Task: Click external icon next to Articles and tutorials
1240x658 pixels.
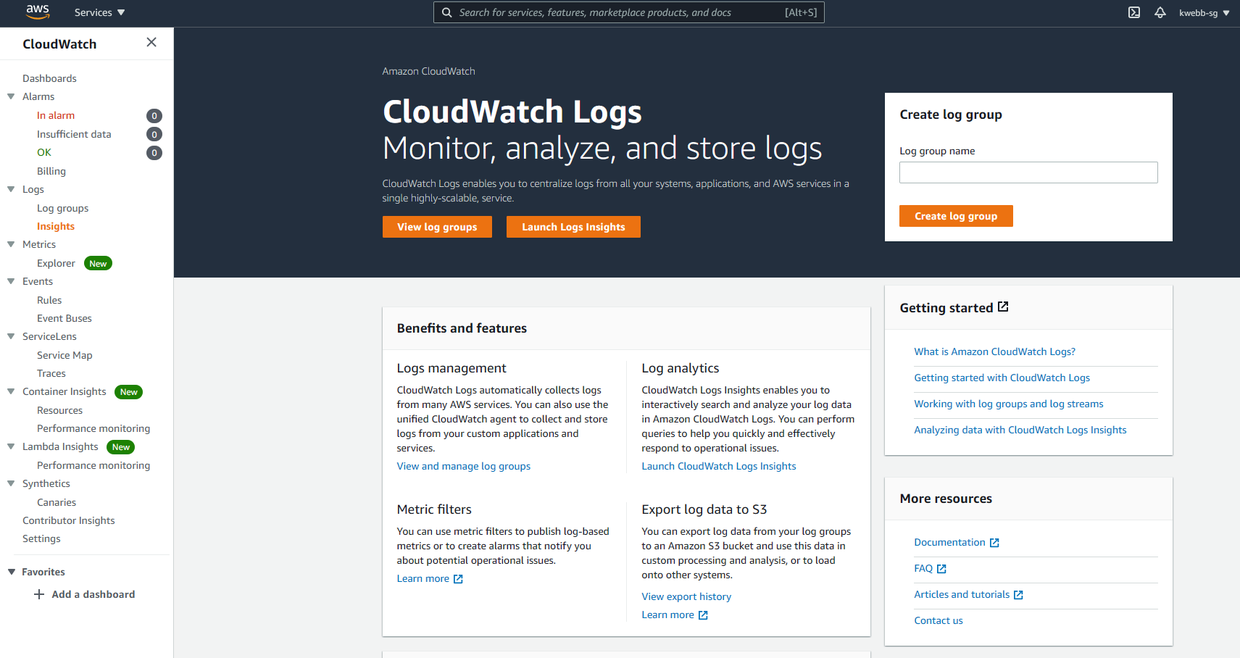Action: [x=1018, y=595]
